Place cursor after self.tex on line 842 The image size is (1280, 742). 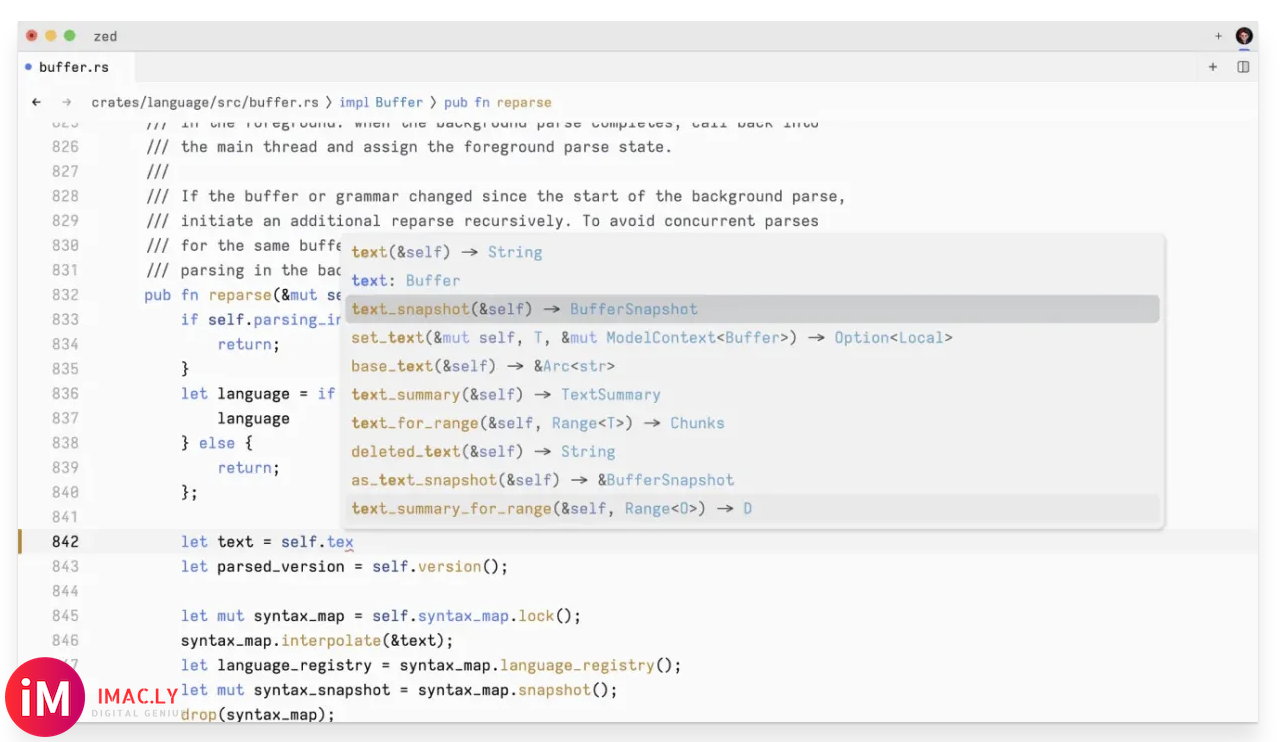tap(355, 542)
